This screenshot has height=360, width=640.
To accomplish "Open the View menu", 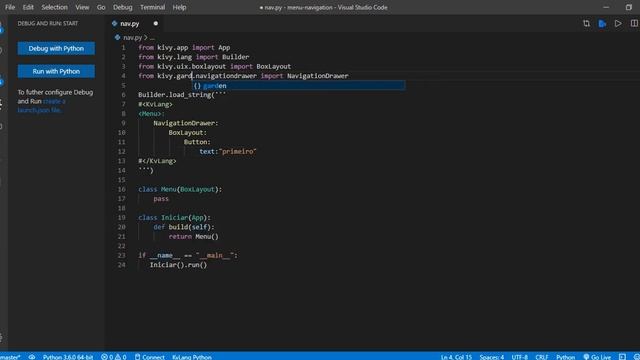I will coord(82,7).
